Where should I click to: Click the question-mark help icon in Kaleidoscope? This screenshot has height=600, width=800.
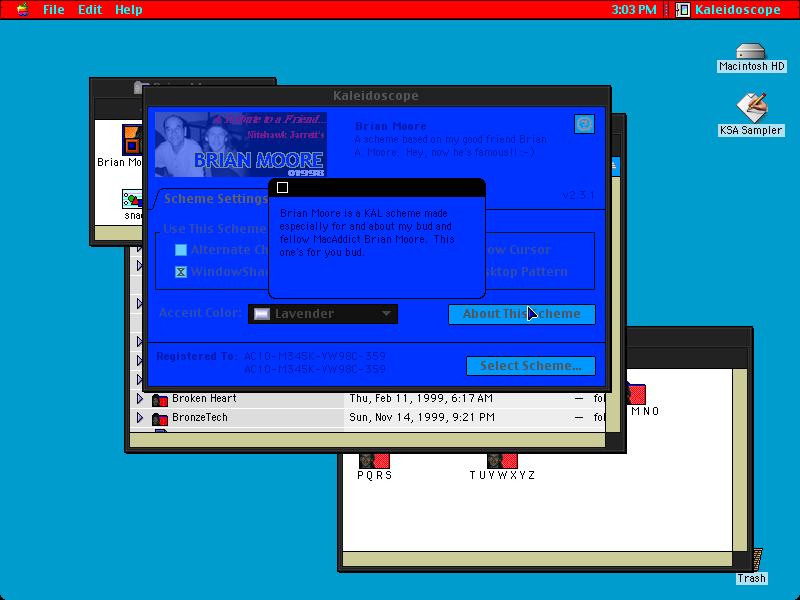click(x=584, y=124)
